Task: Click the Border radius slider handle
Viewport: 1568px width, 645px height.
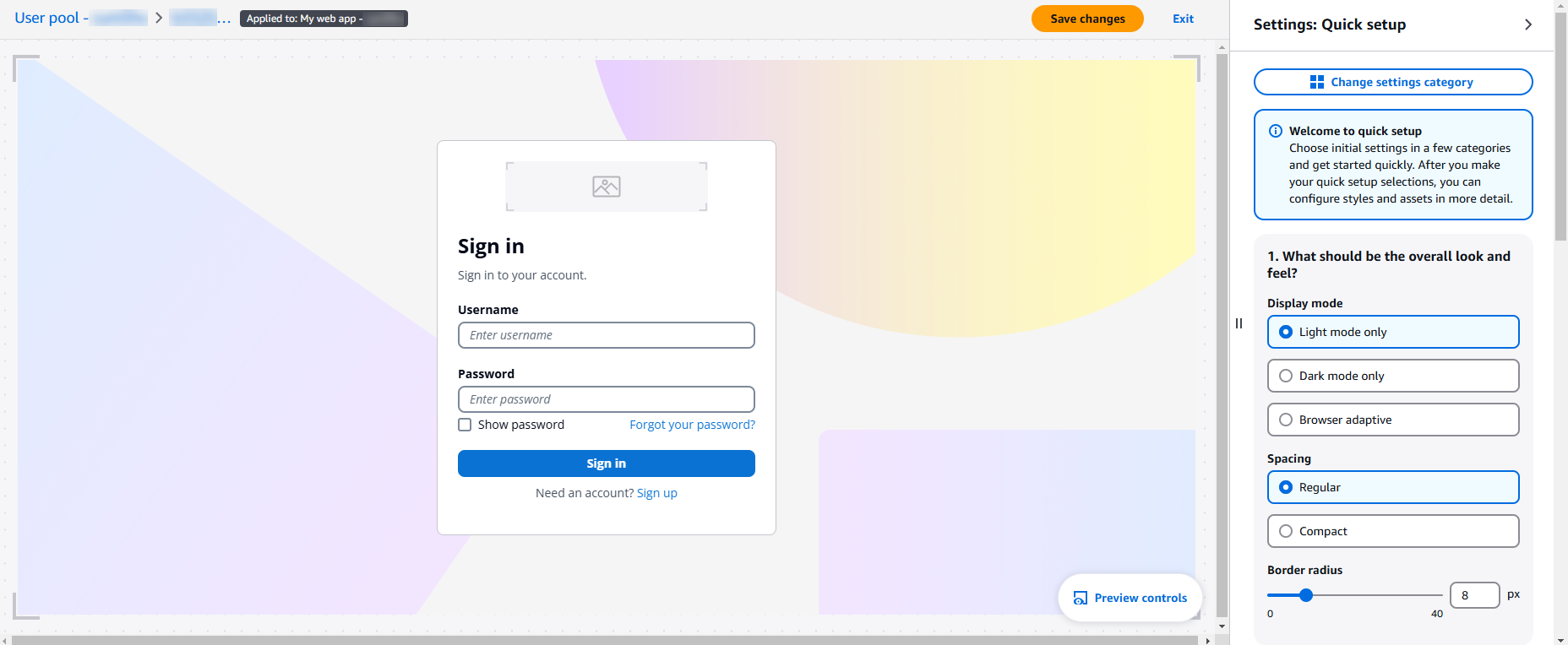Action: coord(1306,595)
